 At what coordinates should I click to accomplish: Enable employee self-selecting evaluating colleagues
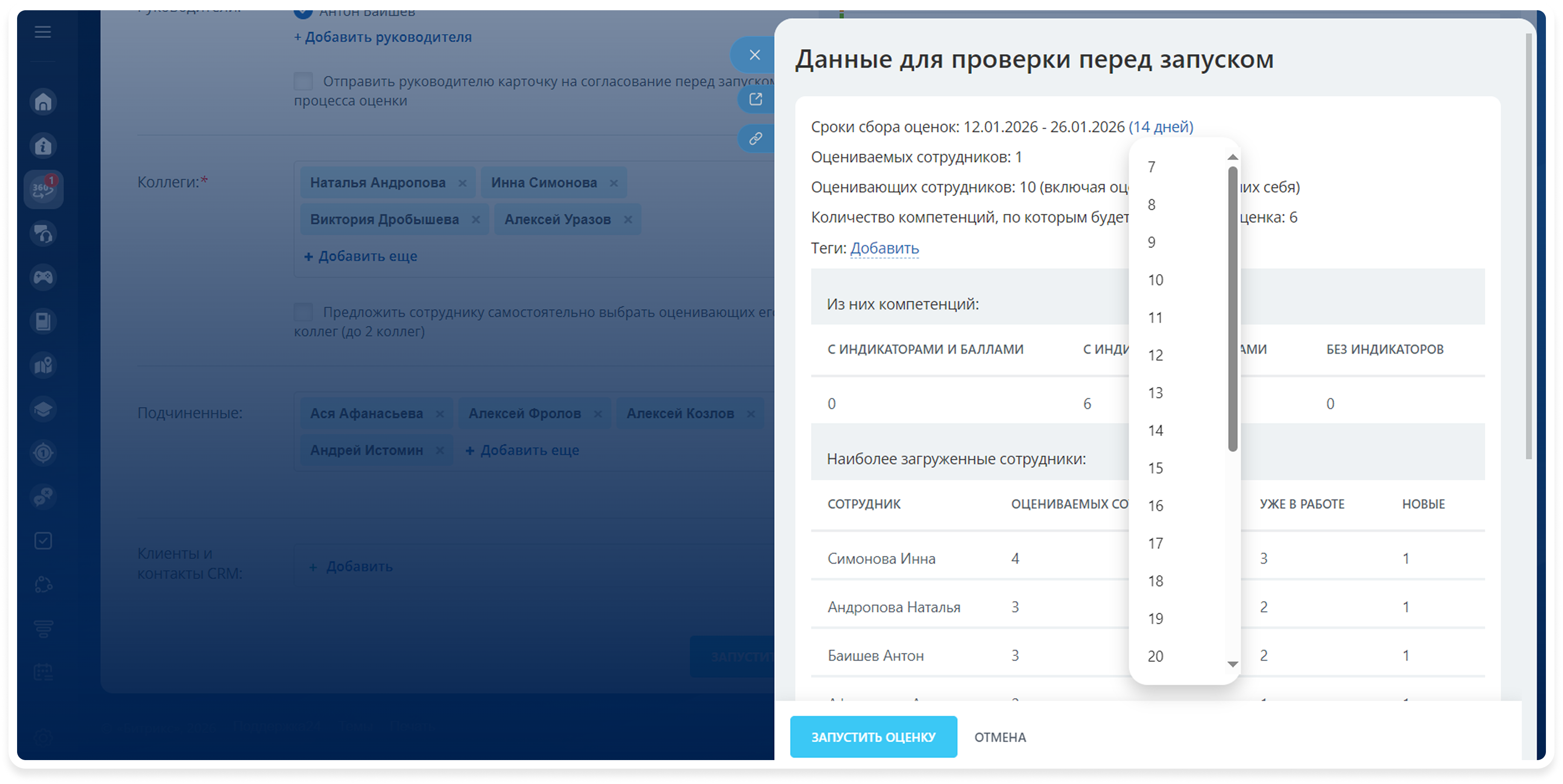pos(303,313)
